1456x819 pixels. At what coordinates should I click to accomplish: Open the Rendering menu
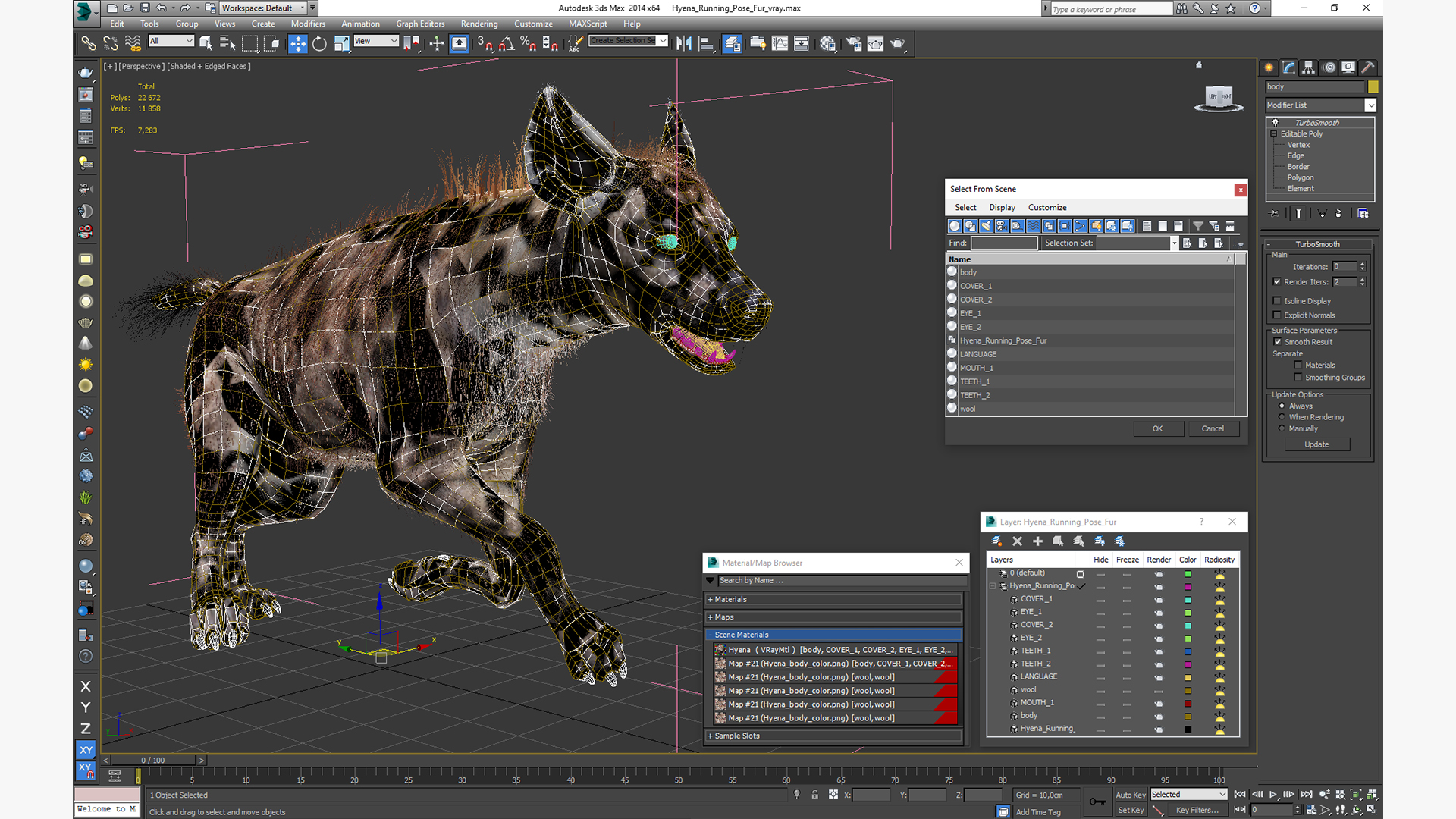(479, 24)
